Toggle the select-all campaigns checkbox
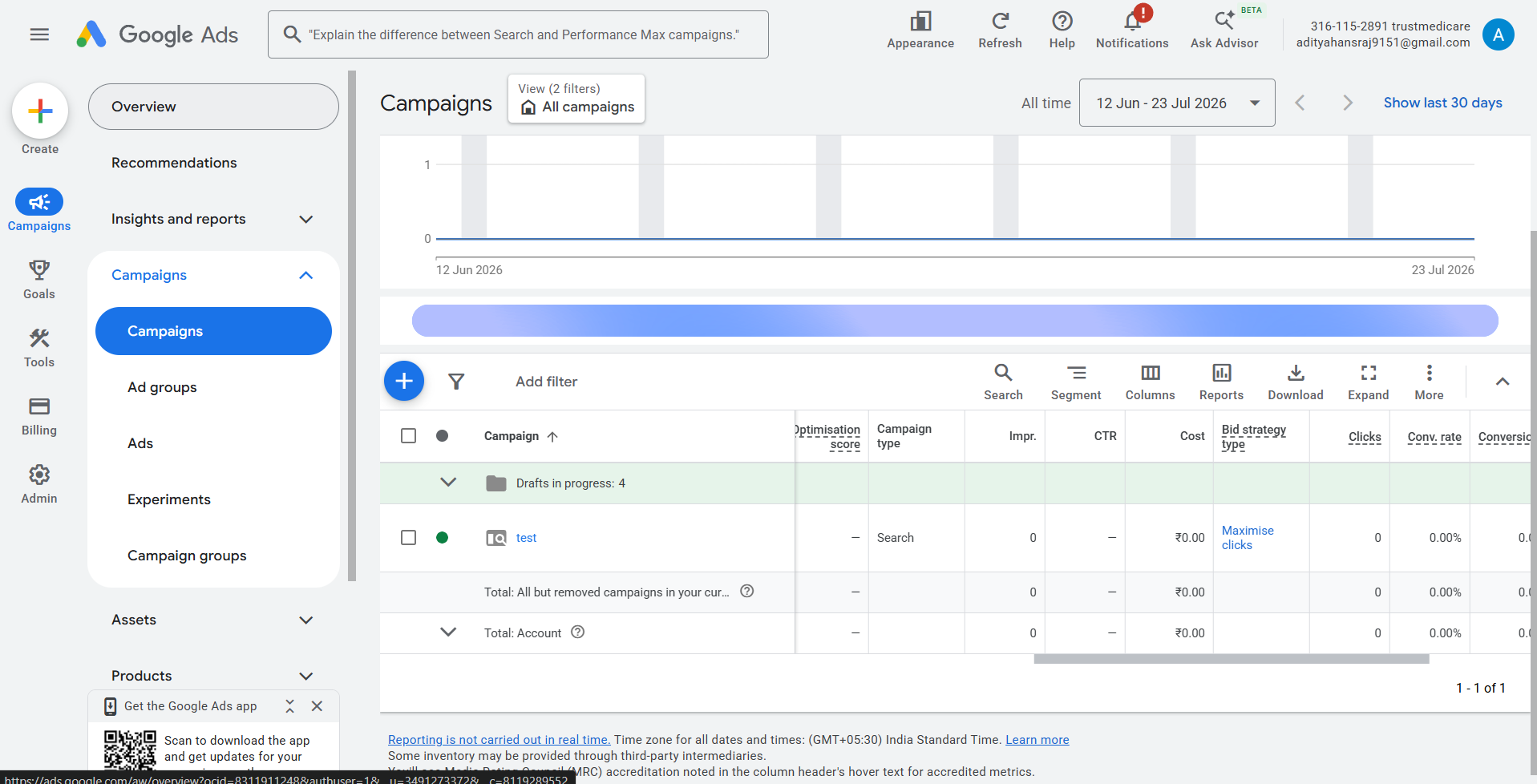Screen dimensions: 1537x784 click(x=408, y=435)
